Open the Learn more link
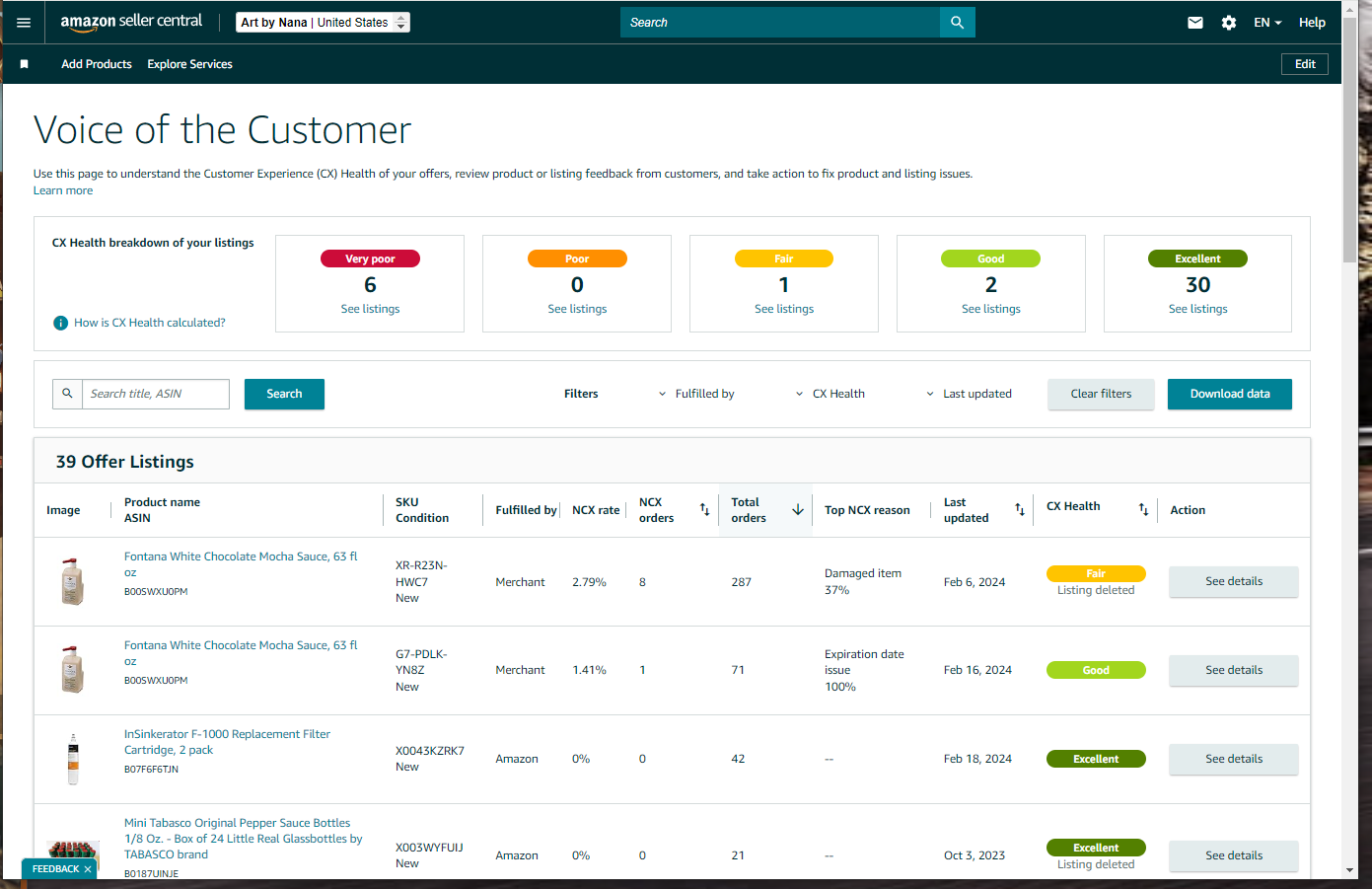This screenshot has height=889, width=1372. point(63,190)
